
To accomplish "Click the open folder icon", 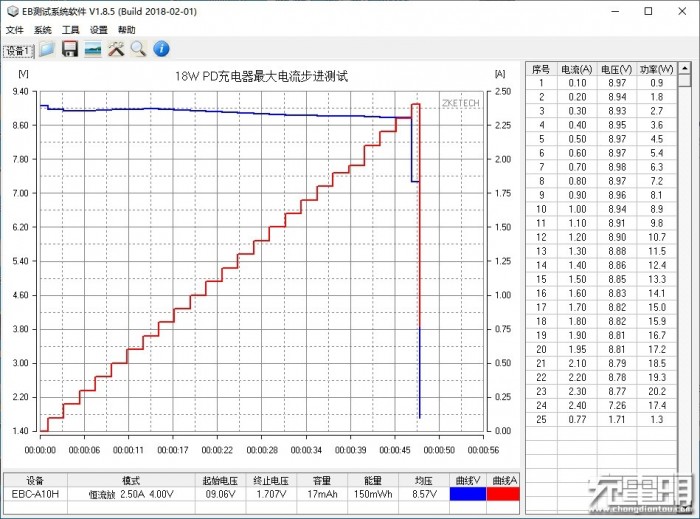I will pyautogui.click(x=46, y=49).
